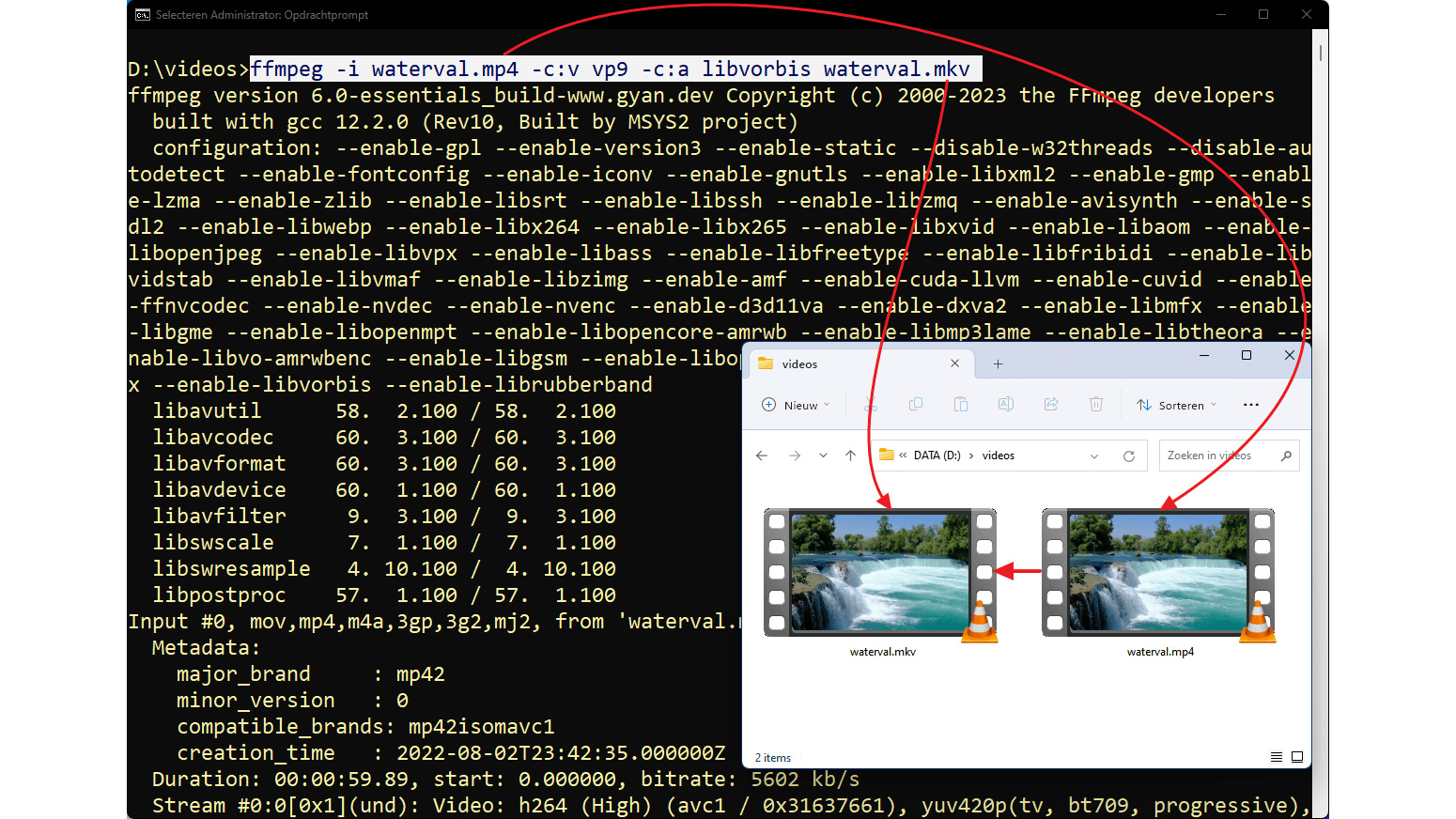
Task: Expand the recent locations chevron
Action: point(823,456)
